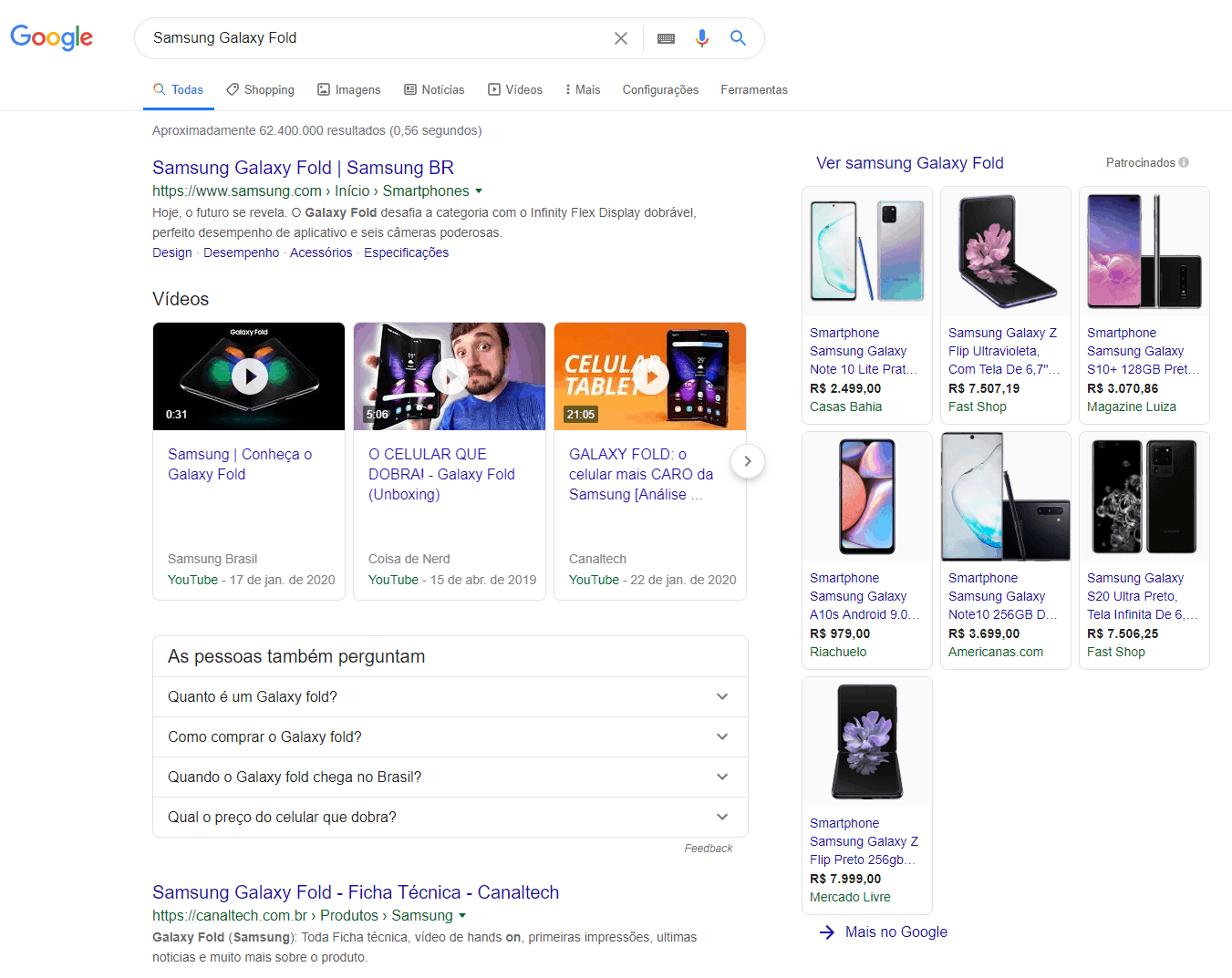Expand 'Quando o Galaxy fold chega no Brasil?'
This screenshot has width=1232, height=978.
pos(450,777)
